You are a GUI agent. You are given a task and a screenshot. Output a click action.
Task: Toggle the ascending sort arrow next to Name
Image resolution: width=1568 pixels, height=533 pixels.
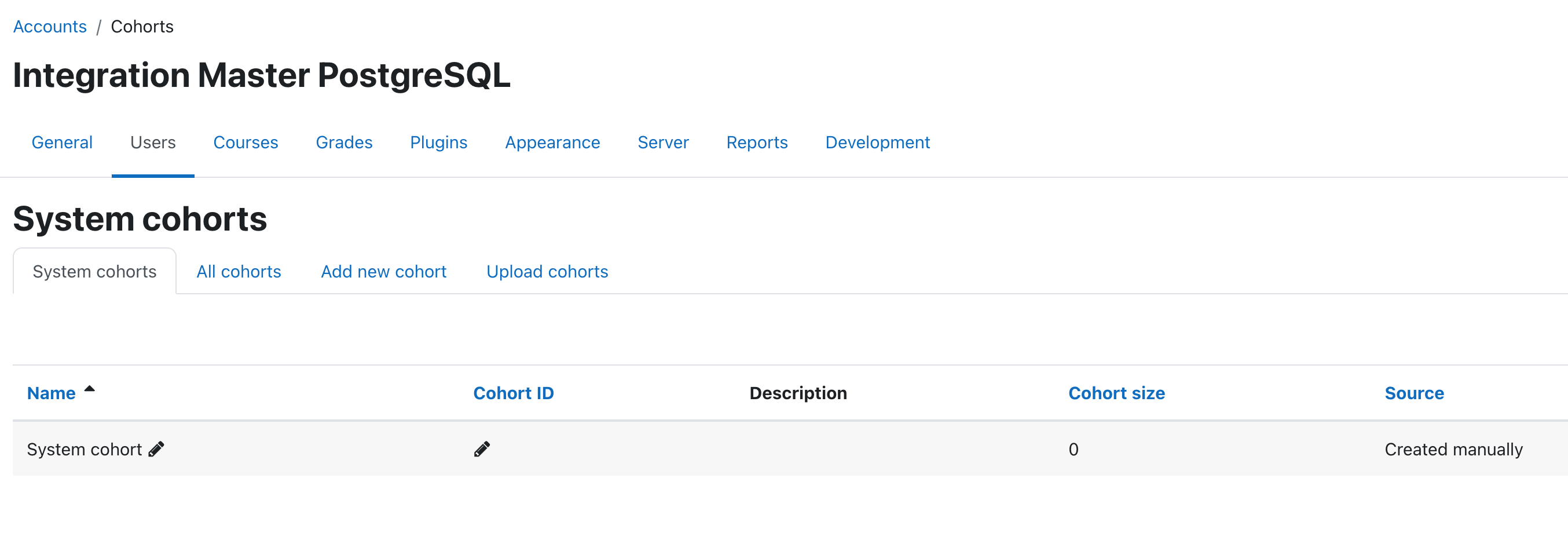(90, 389)
